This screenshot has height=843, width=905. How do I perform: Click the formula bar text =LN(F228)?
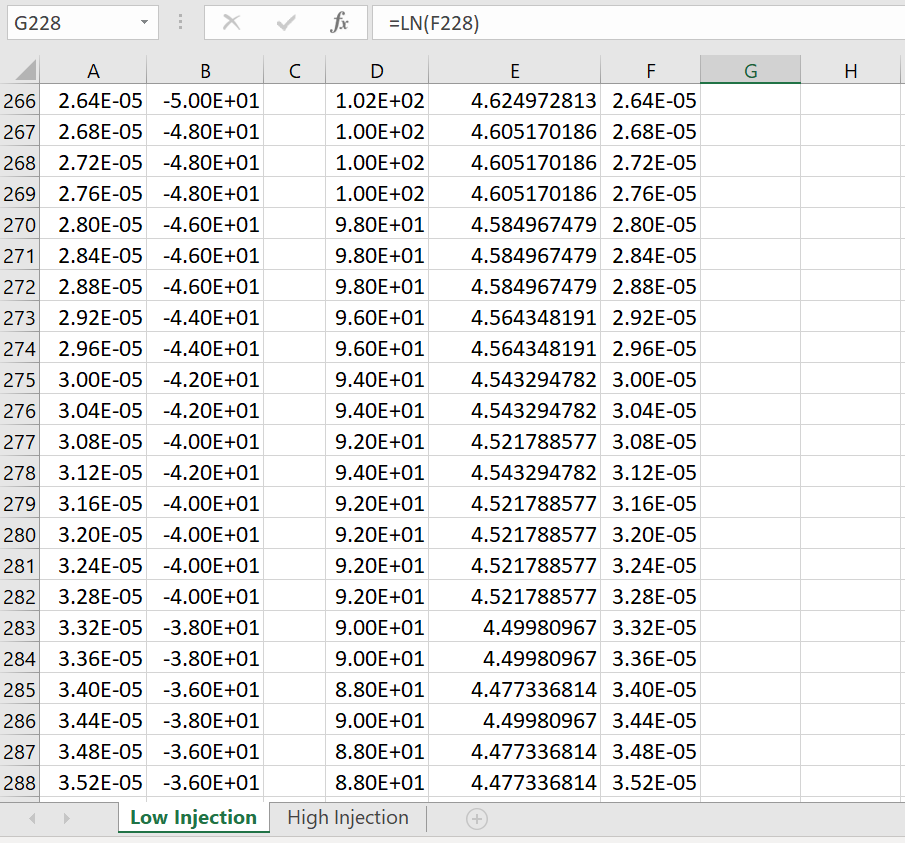[x=434, y=23]
